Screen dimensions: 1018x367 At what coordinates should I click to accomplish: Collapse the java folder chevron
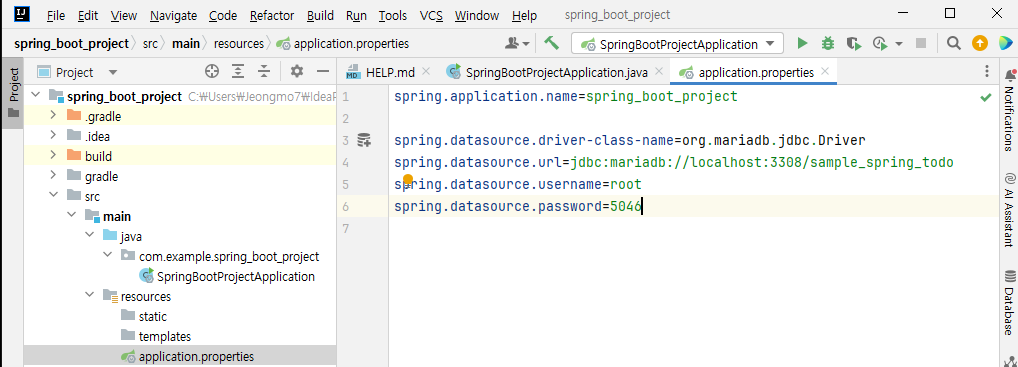[90, 236]
